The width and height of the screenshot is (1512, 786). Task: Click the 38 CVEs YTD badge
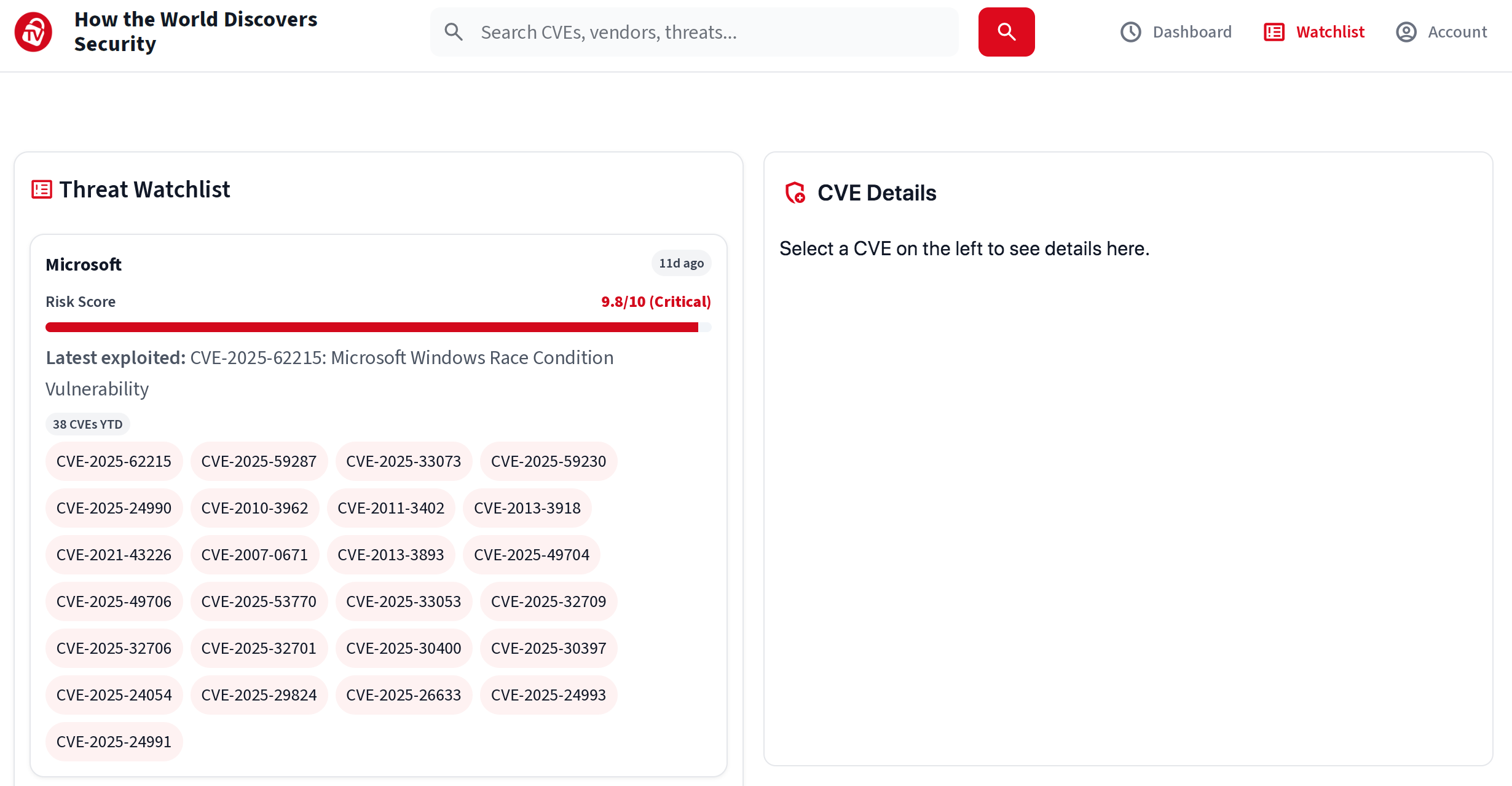pyautogui.click(x=87, y=424)
